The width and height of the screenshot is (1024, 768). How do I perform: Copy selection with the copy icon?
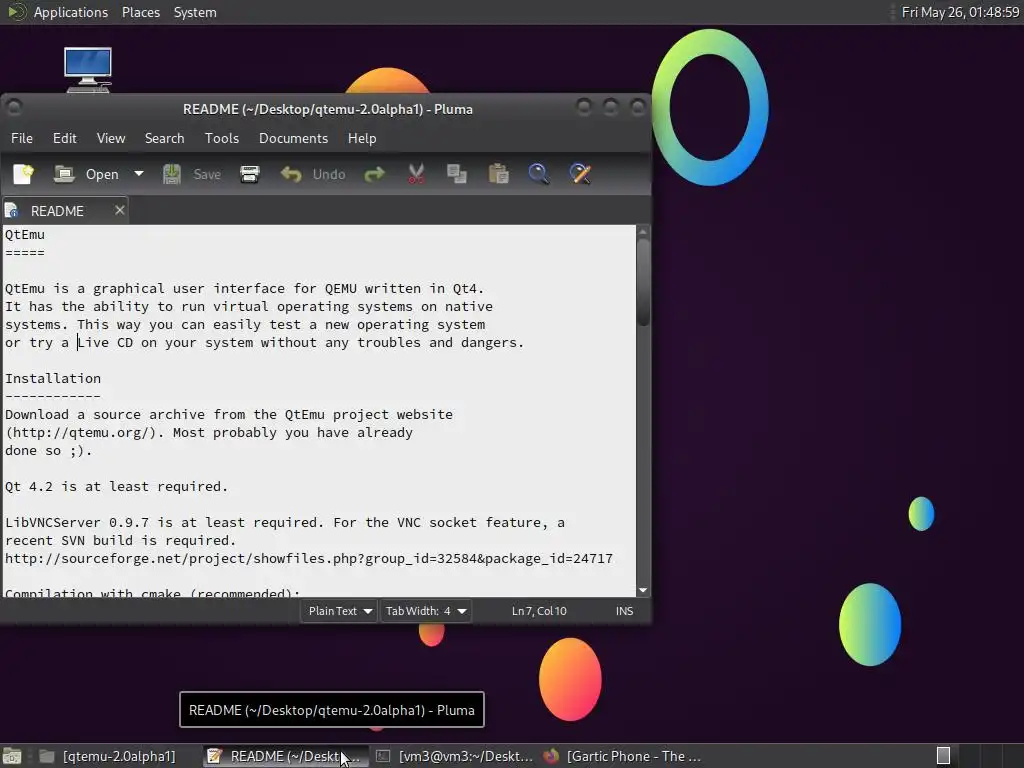[456, 174]
